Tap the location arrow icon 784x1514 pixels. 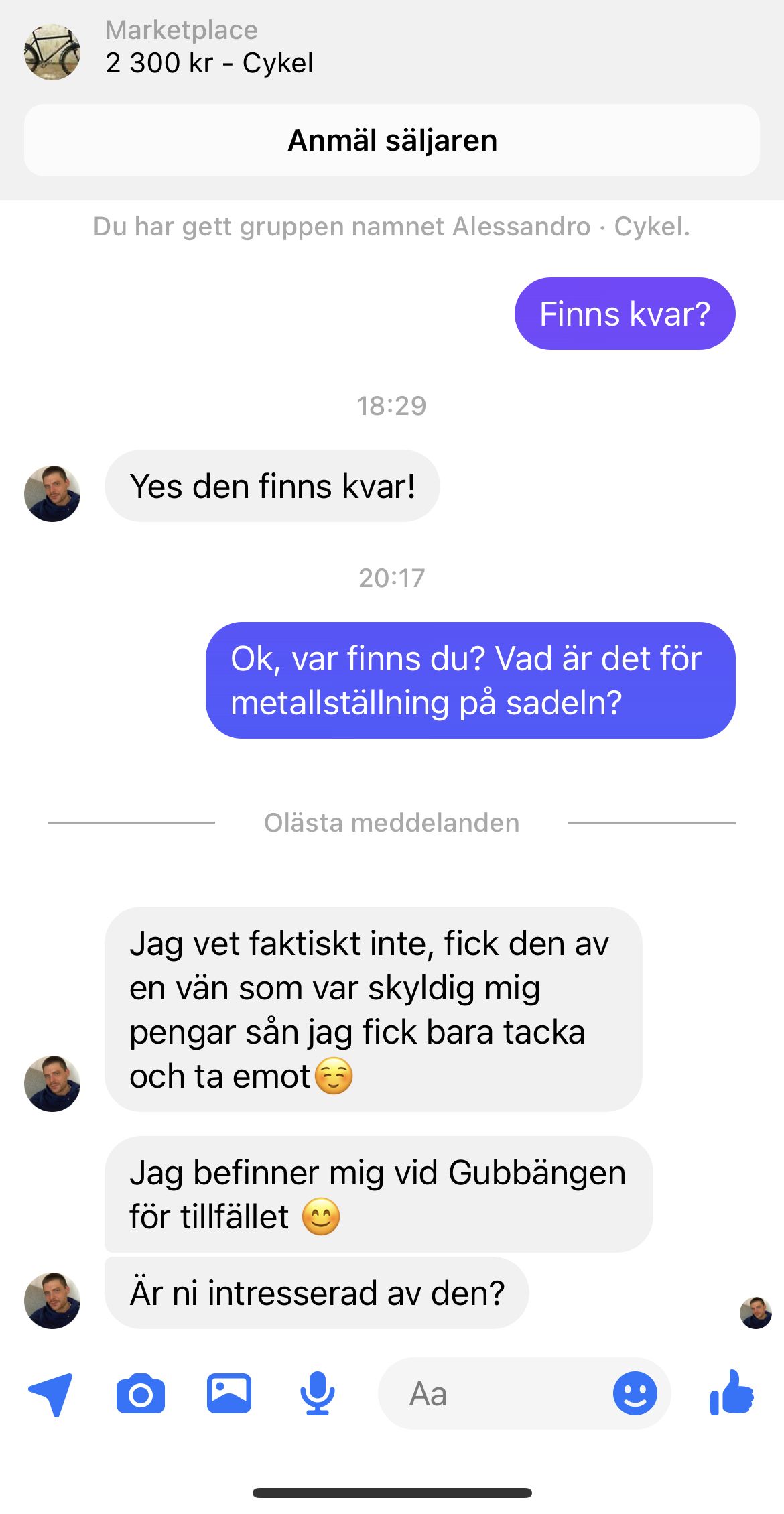(51, 1394)
